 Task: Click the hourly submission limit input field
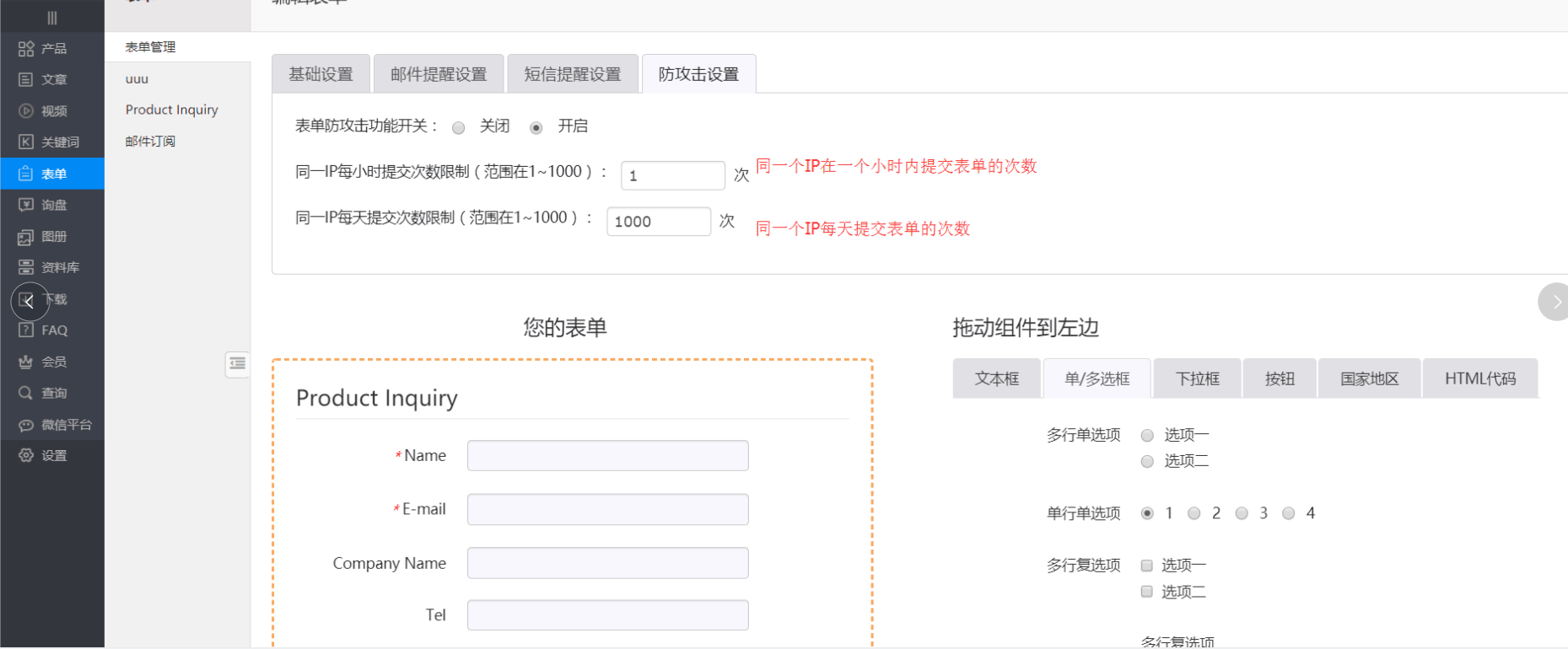point(672,175)
